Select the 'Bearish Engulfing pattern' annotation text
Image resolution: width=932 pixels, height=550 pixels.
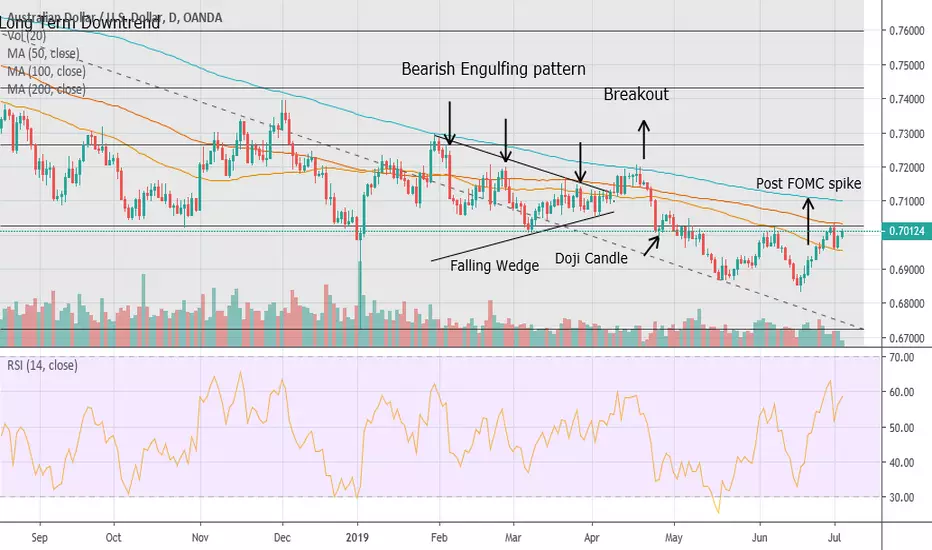pos(493,69)
